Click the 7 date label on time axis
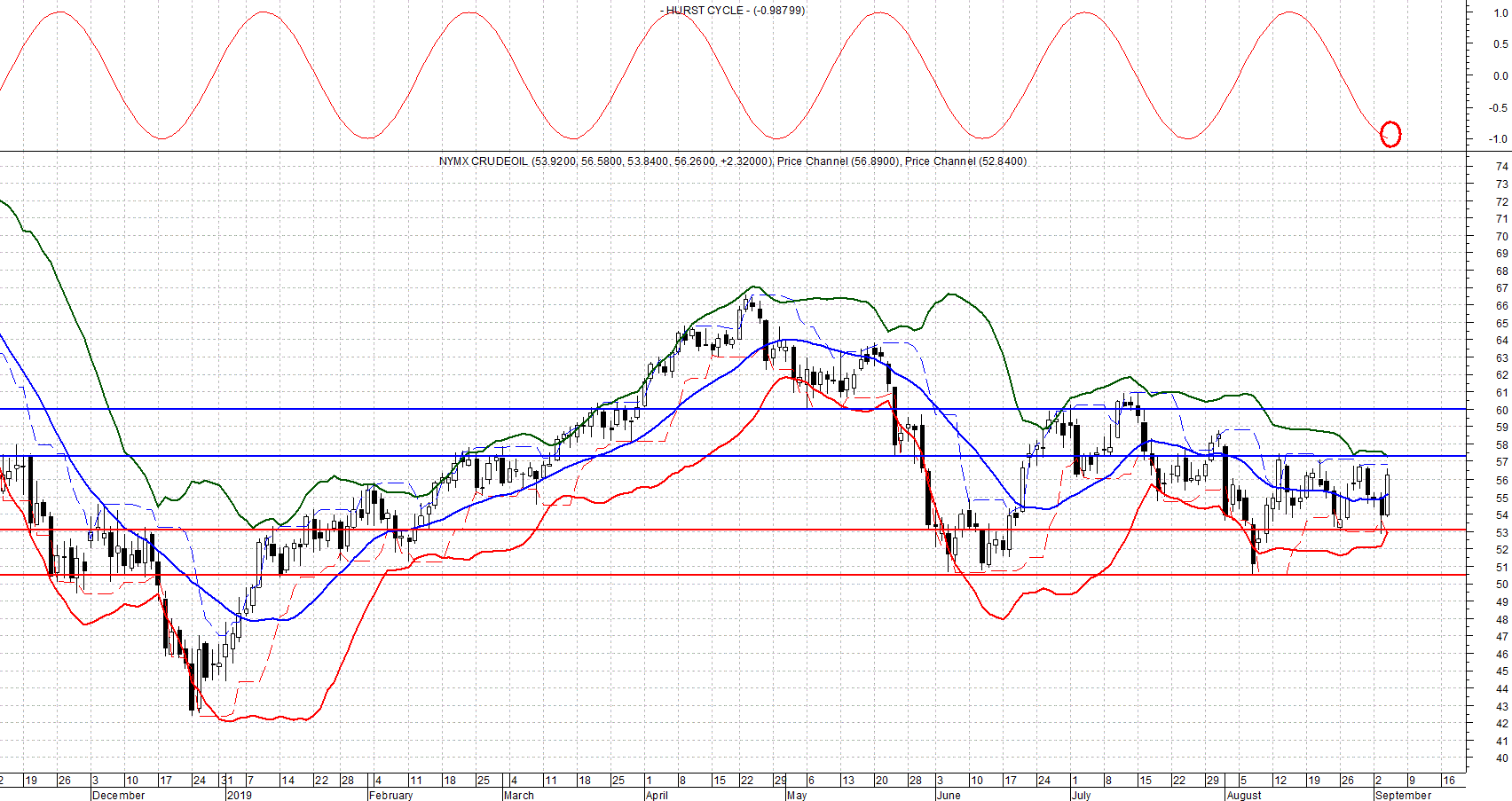 [x=250, y=781]
